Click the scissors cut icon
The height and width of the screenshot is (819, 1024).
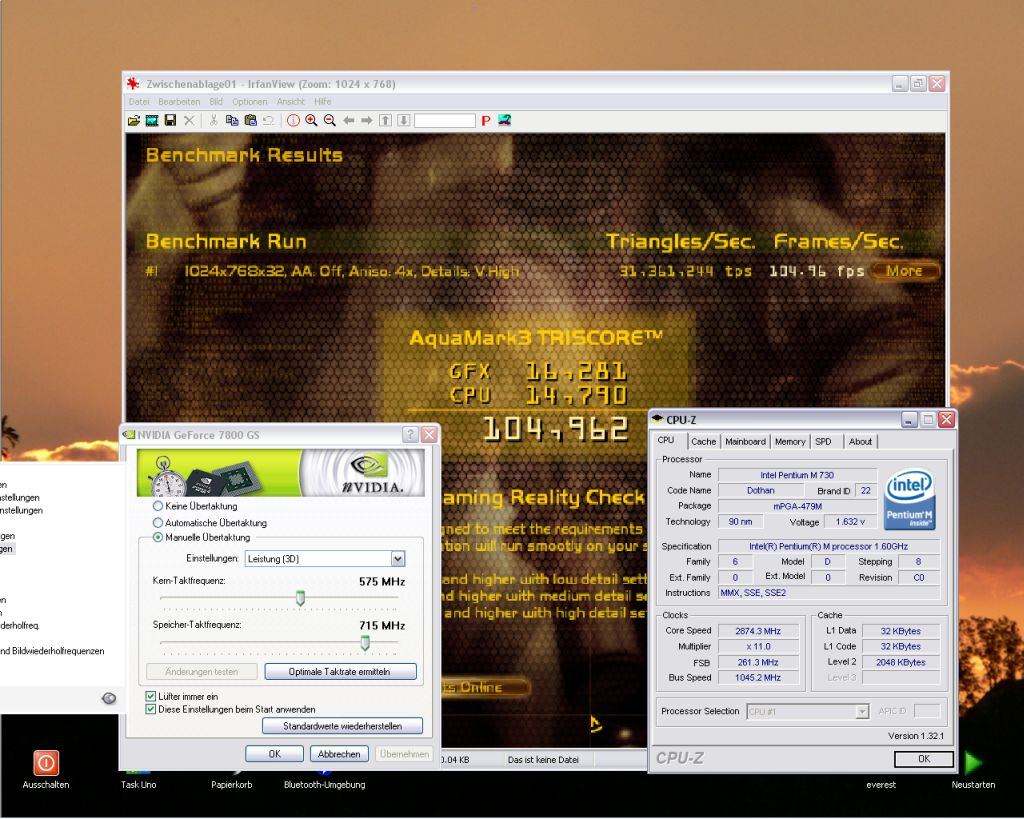(x=213, y=121)
